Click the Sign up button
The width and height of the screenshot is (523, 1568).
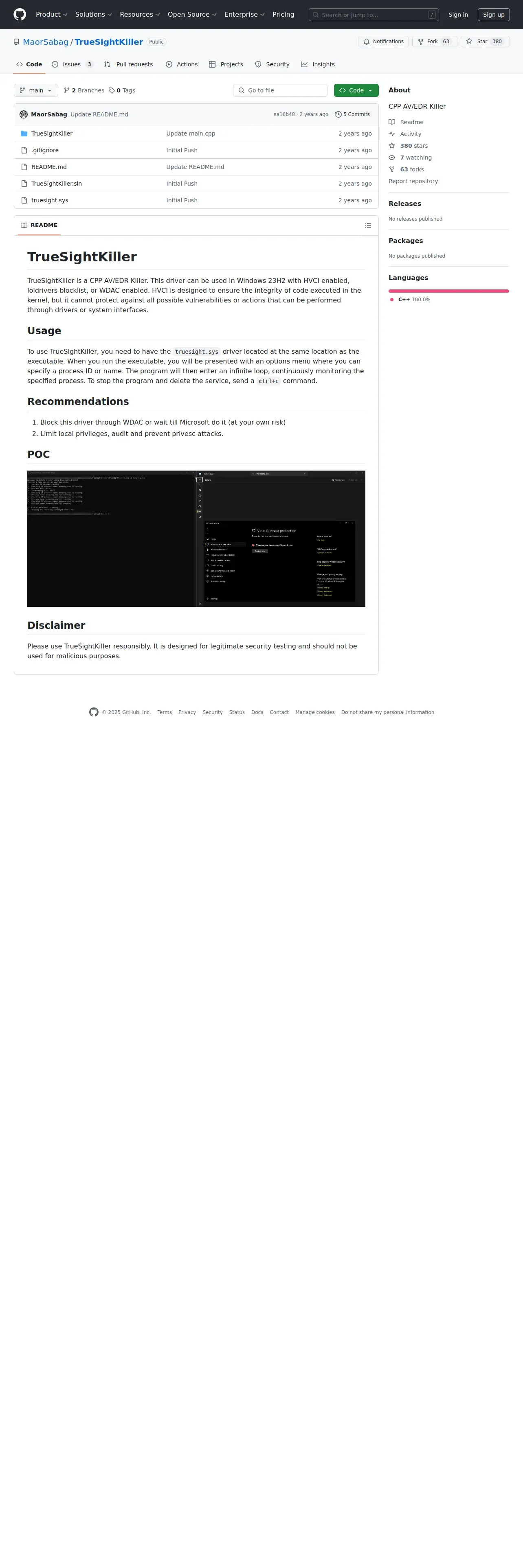point(493,15)
